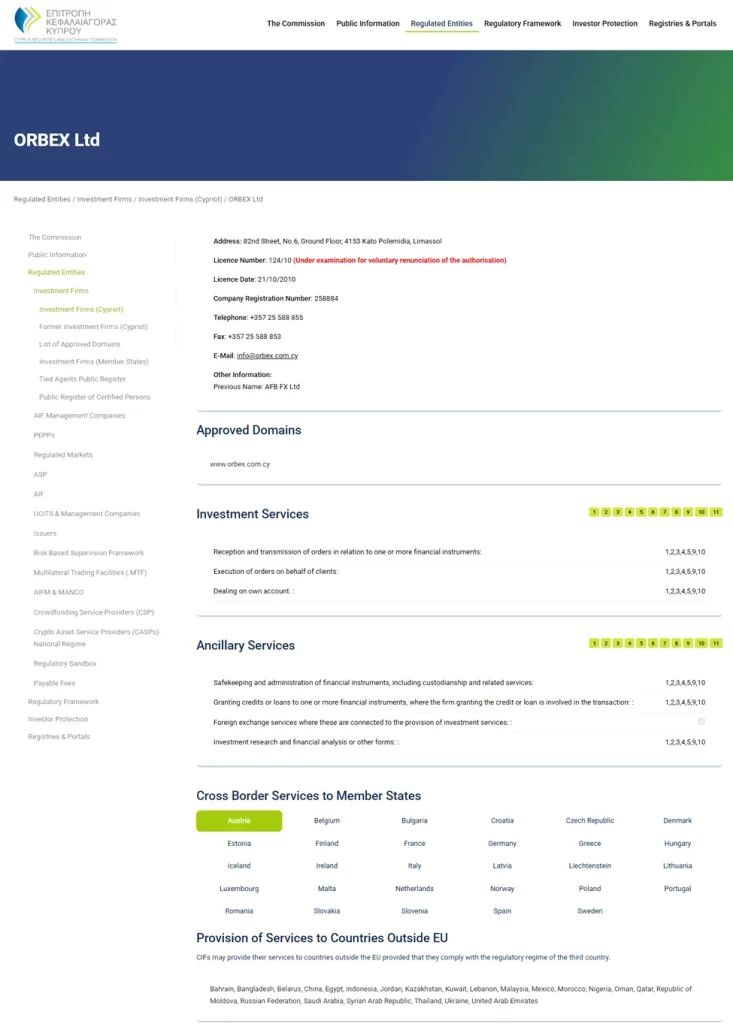Click badge 1 in Investment Services legend

(594, 512)
